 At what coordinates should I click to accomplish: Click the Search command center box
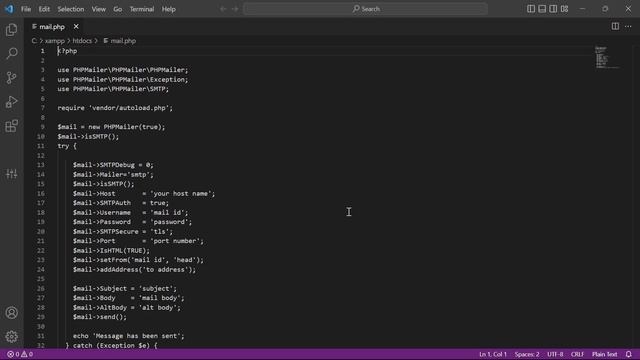365,9
